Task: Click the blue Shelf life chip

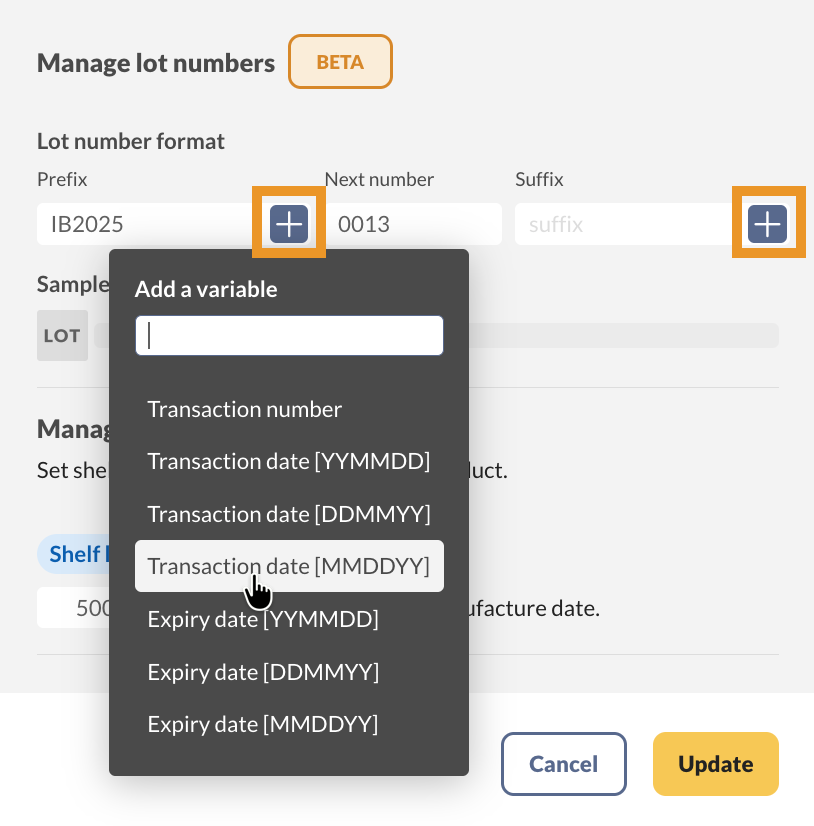Action: (x=80, y=553)
